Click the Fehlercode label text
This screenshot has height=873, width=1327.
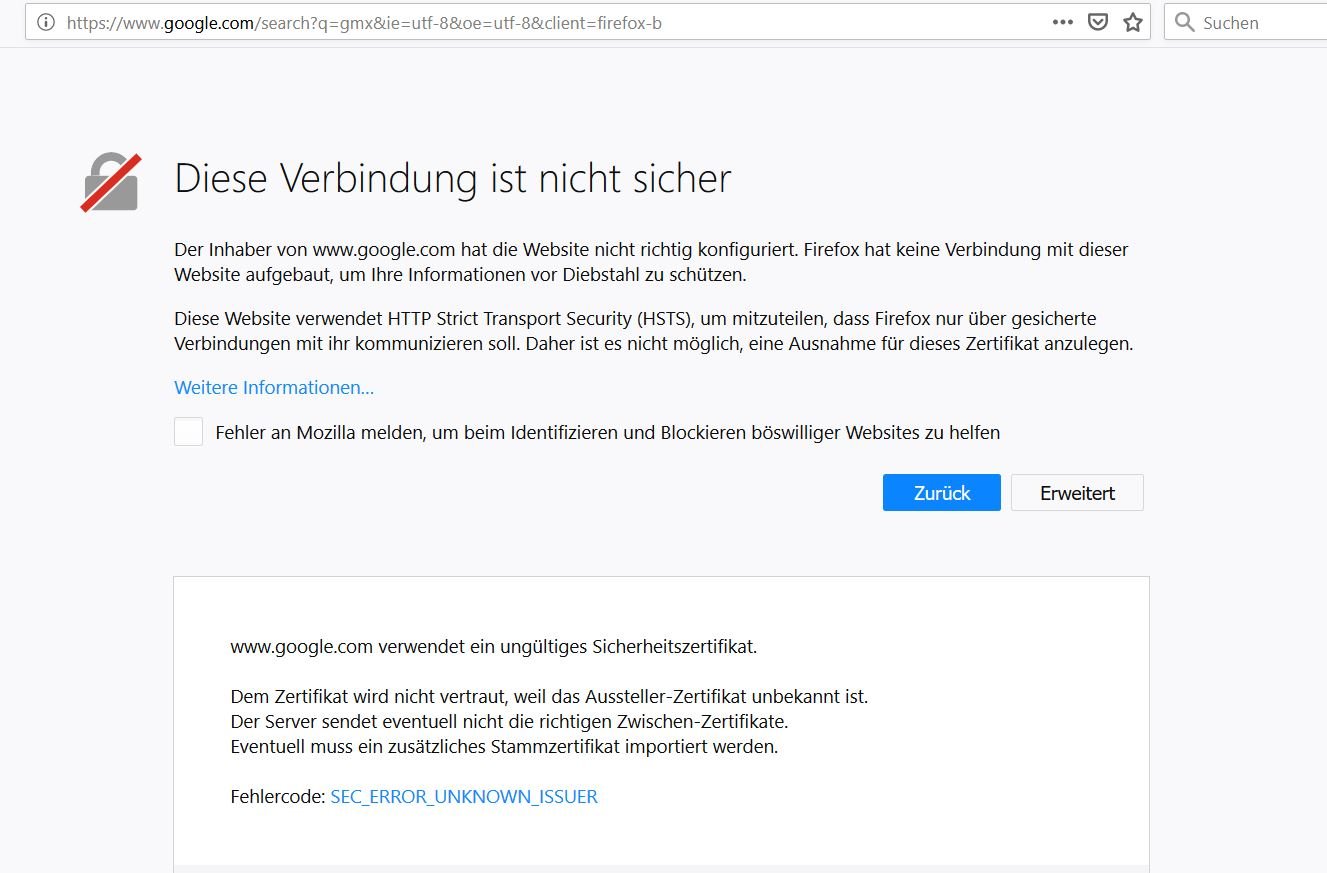point(277,797)
